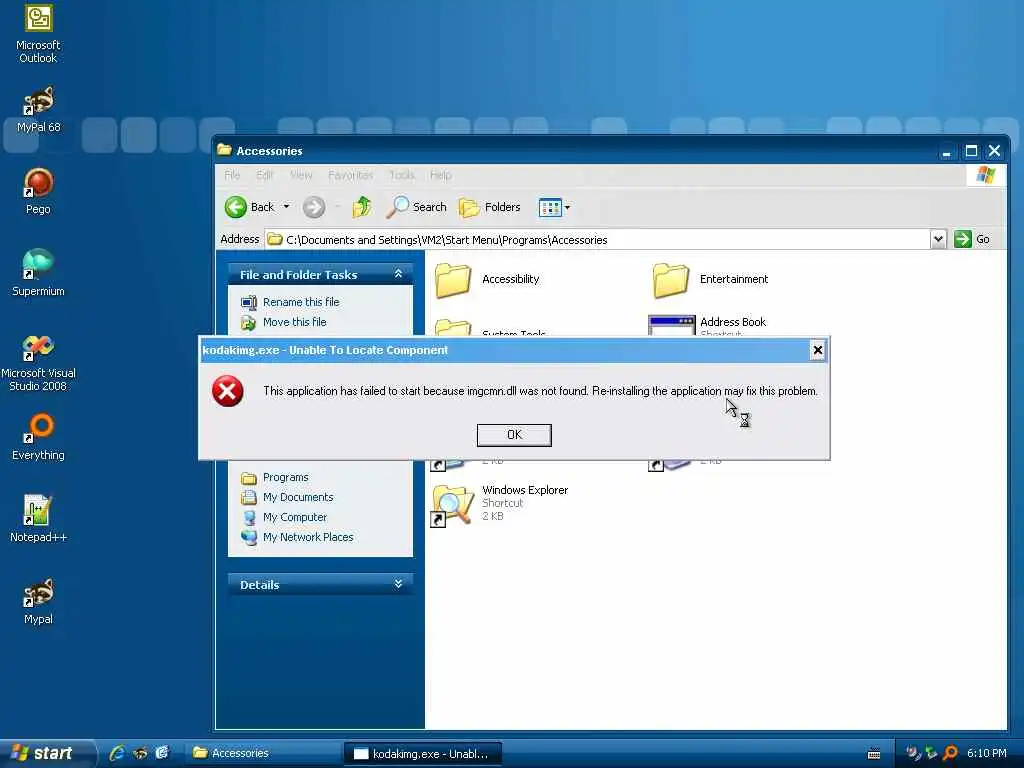Viewport: 1024px width, 768px height.
Task: Open Notepad++ desktop shortcut
Action: coord(38,519)
